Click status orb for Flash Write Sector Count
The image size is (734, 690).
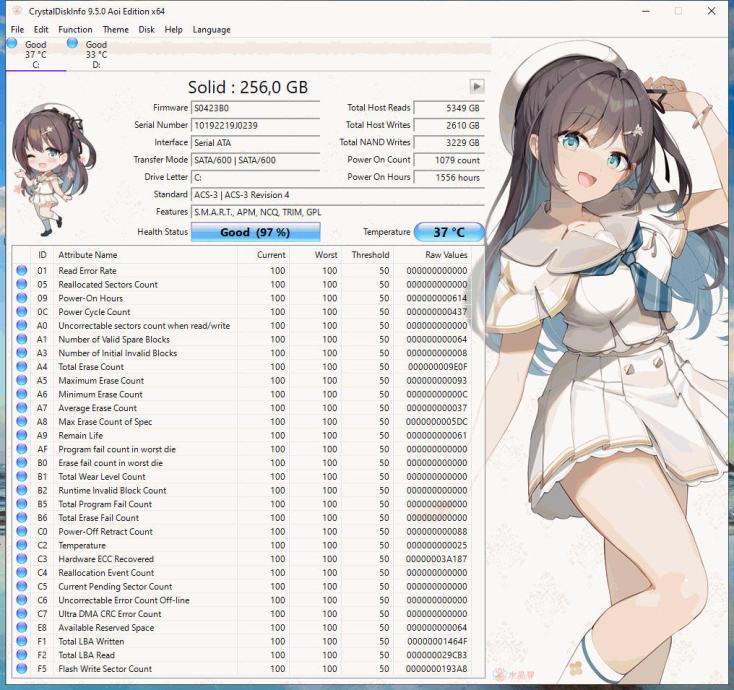click(22, 669)
